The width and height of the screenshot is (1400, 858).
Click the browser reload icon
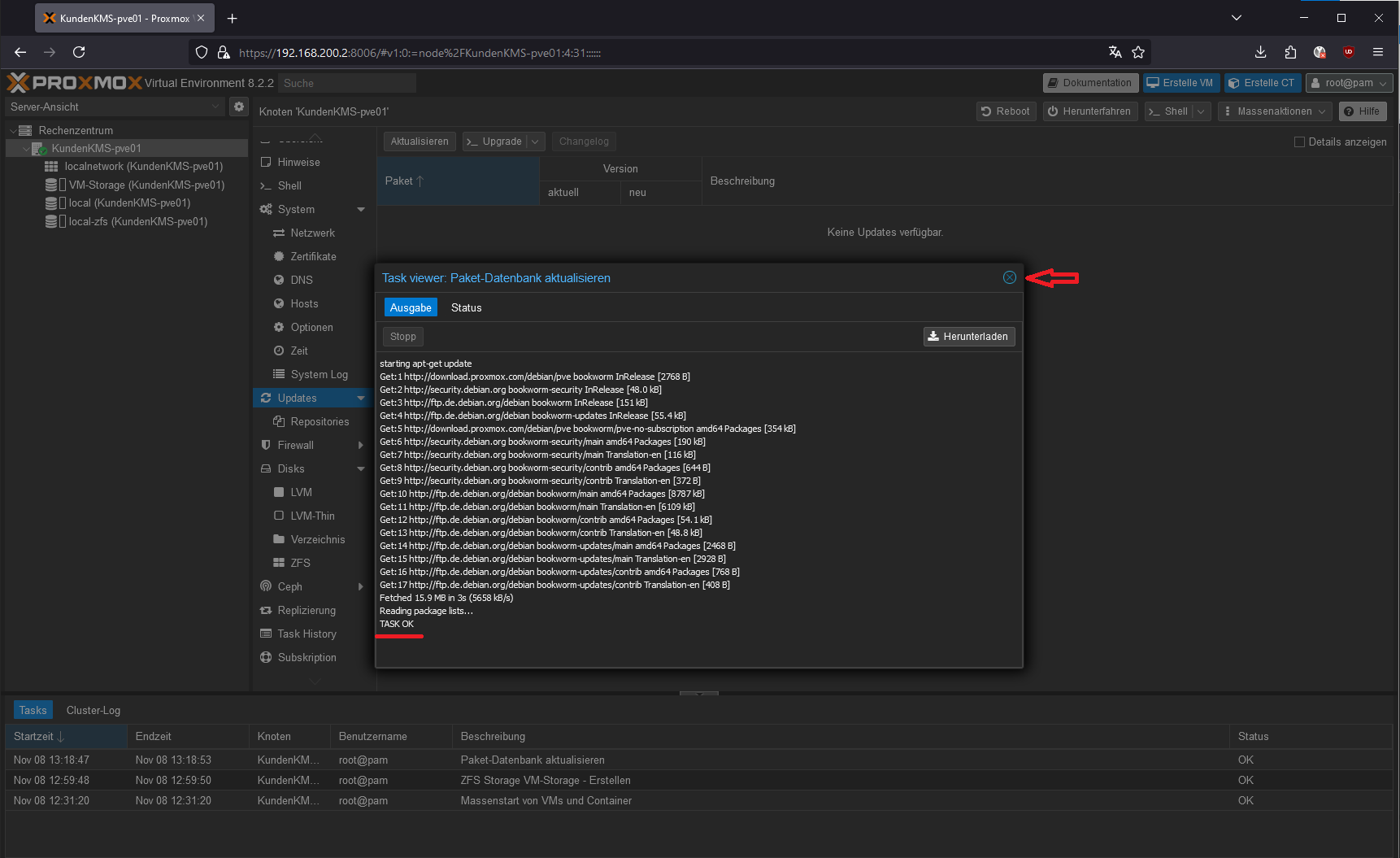pos(79,52)
